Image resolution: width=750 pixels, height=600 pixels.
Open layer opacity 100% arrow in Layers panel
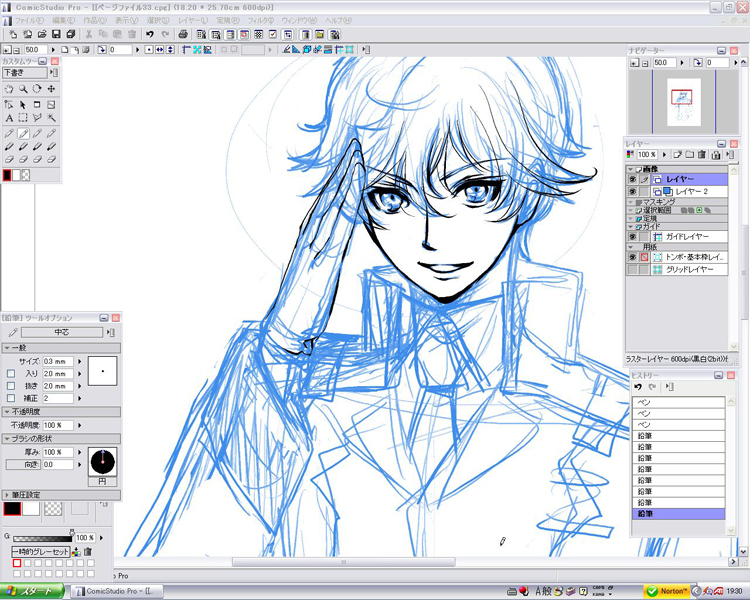click(664, 155)
